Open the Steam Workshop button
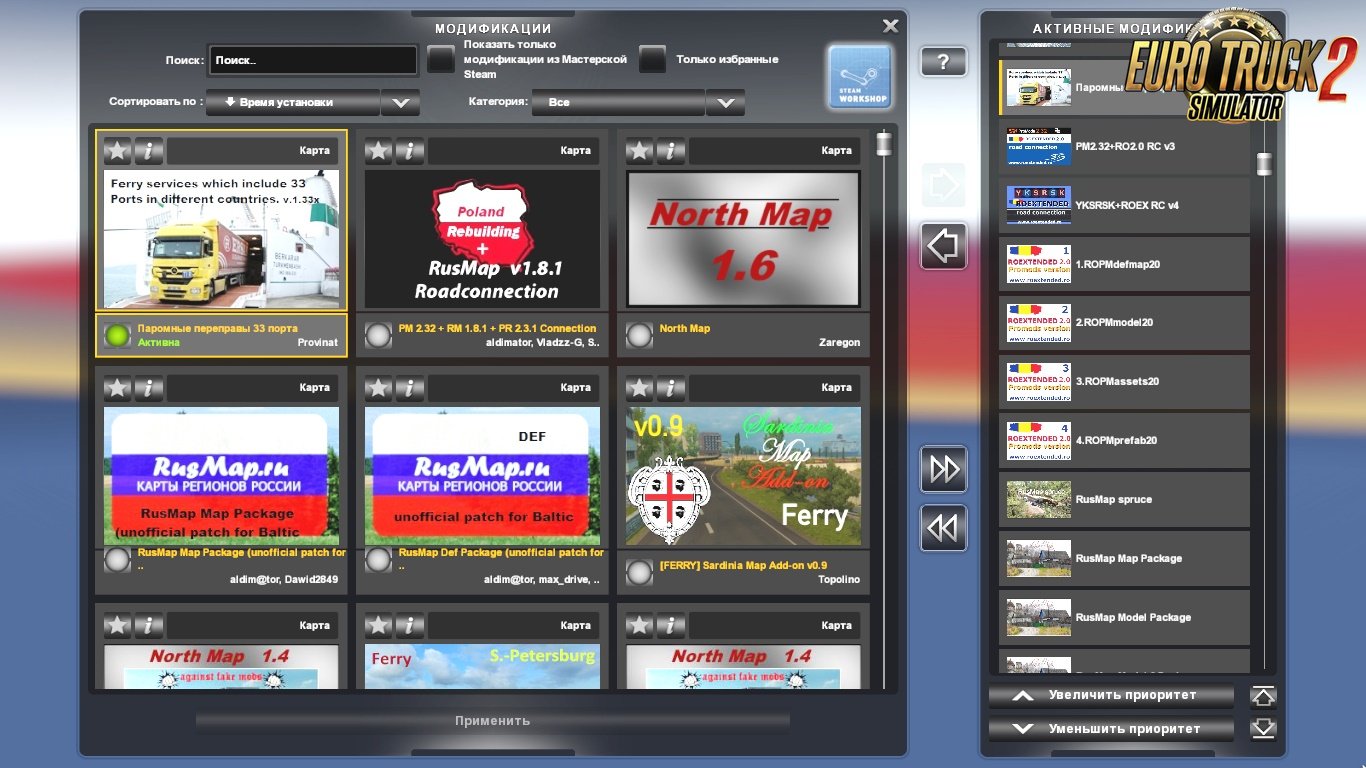 [x=859, y=76]
